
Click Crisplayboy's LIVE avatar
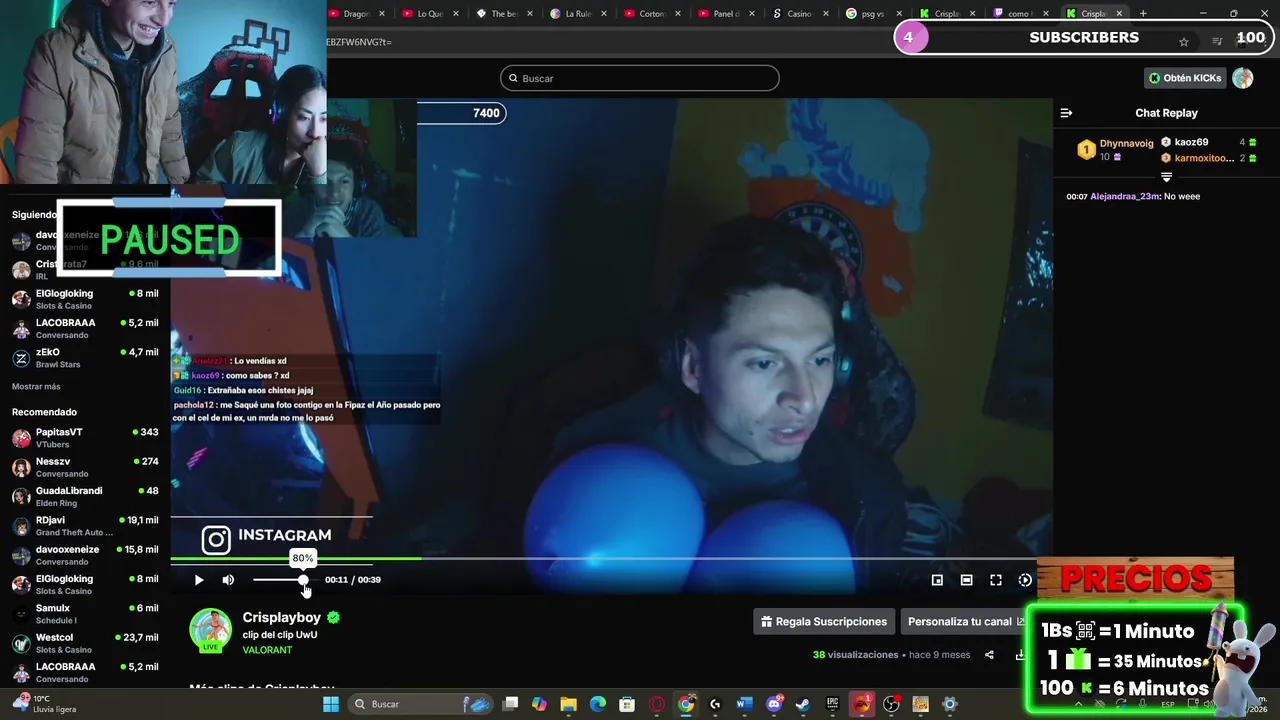point(211,630)
